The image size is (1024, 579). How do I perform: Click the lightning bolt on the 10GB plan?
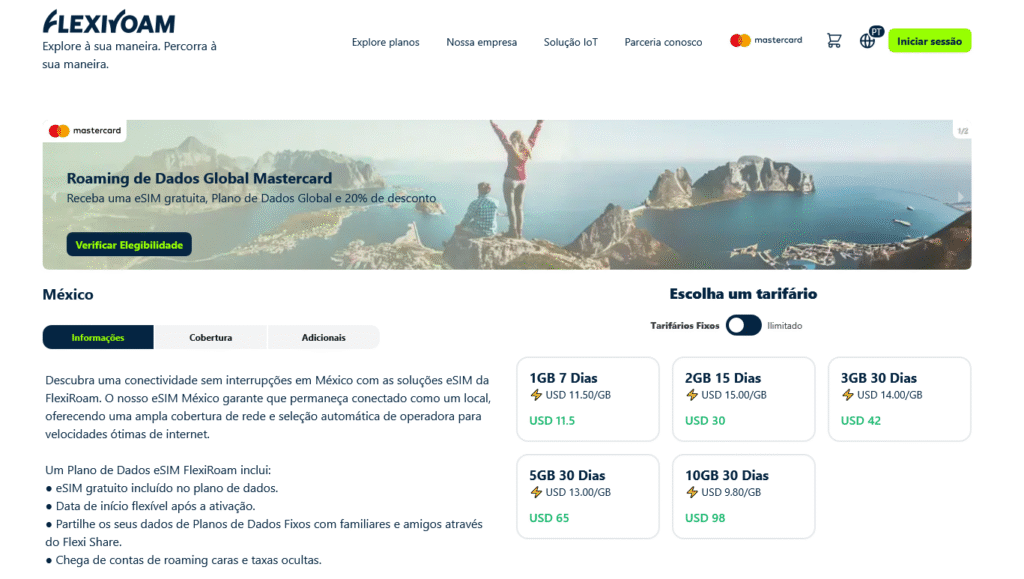(691, 491)
